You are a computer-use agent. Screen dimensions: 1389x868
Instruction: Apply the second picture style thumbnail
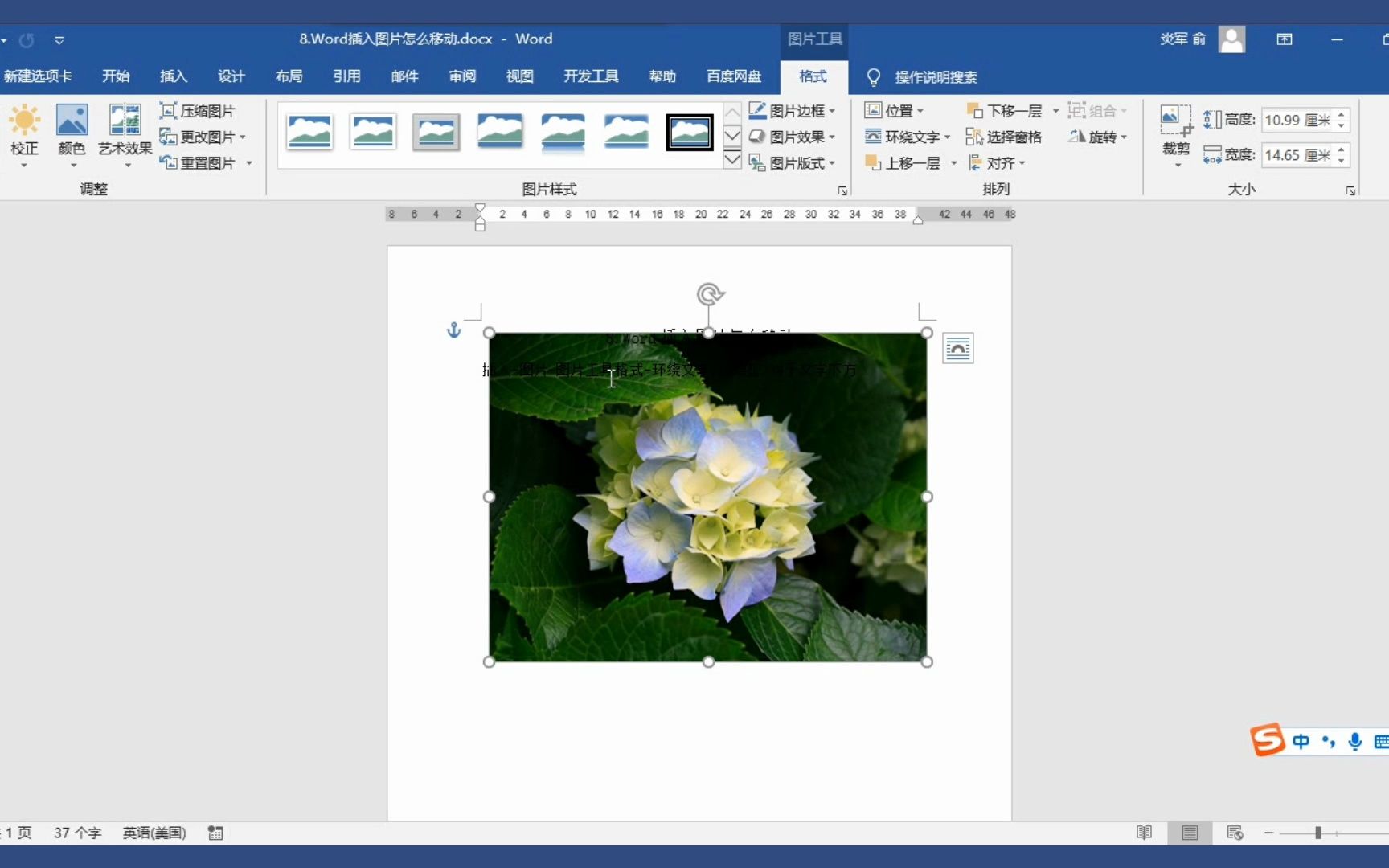pyautogui.click(x=373, y=132)
